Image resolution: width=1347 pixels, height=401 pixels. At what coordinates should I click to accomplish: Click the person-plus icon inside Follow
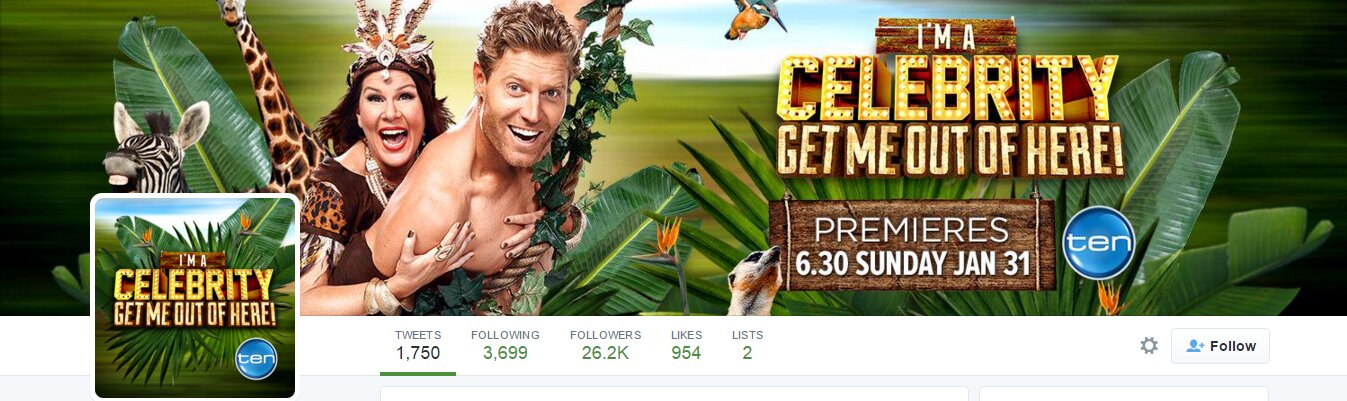pos(1194,346)
